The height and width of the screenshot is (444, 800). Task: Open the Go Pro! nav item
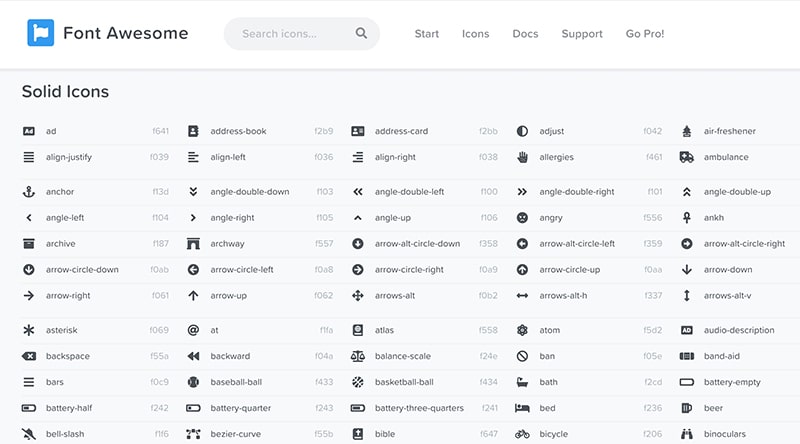click(645, 34)
